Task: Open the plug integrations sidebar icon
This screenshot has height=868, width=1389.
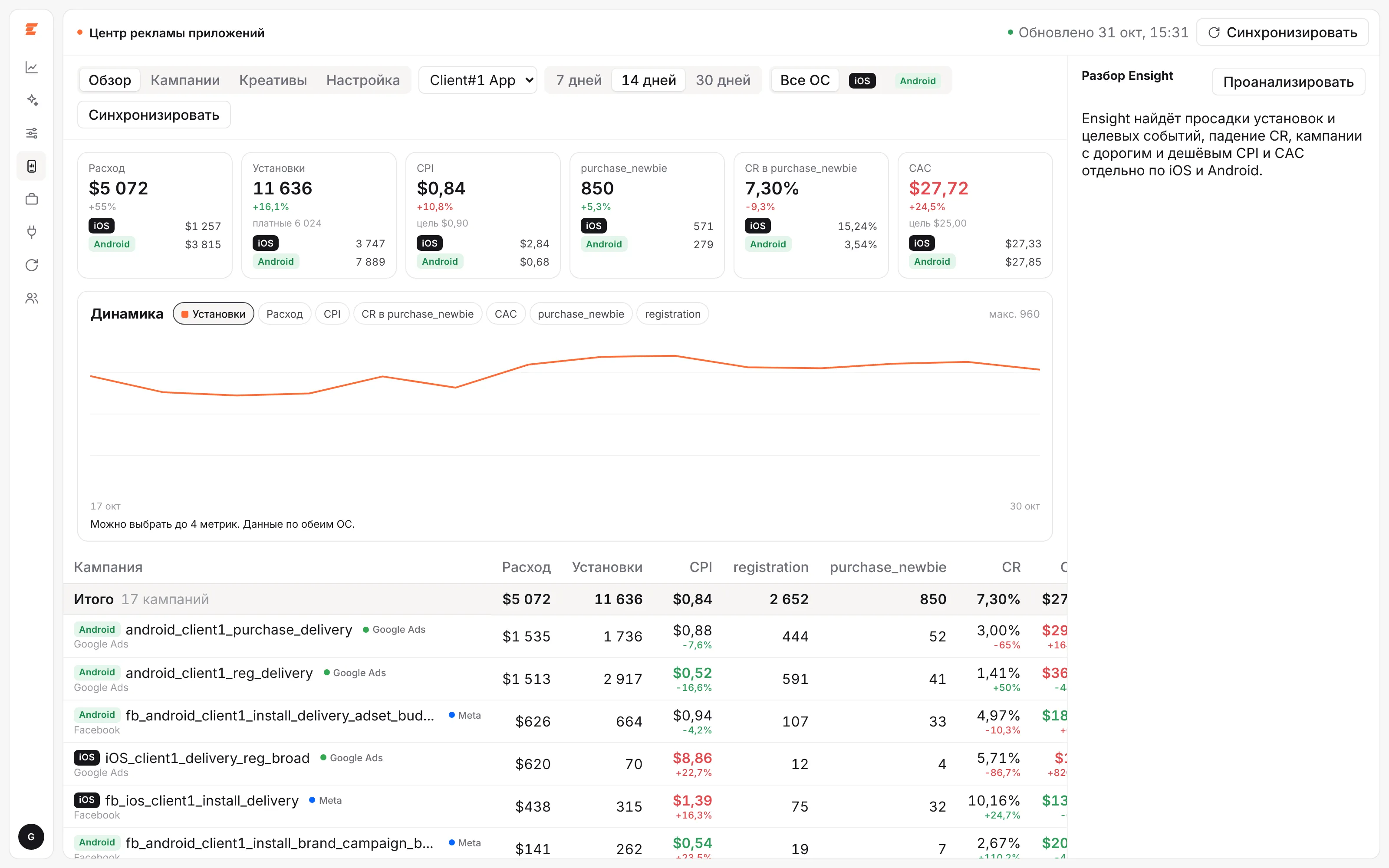Action: pyautogui.click(x=32, y=232)
